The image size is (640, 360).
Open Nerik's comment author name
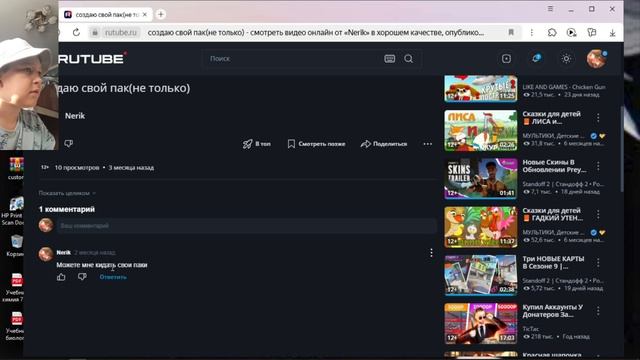[x=63, y=252]
